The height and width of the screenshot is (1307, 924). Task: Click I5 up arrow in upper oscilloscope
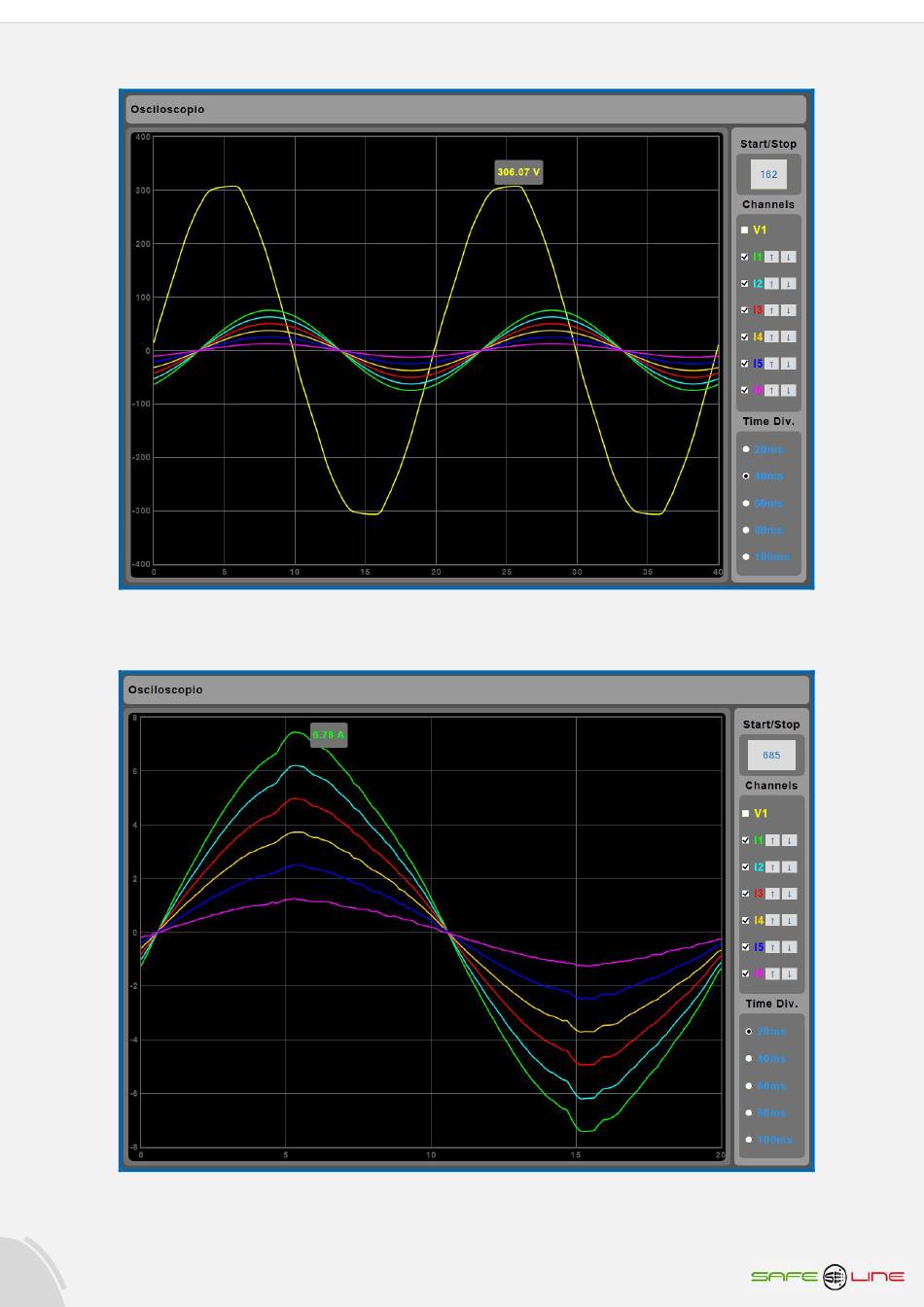pos(771,364)
